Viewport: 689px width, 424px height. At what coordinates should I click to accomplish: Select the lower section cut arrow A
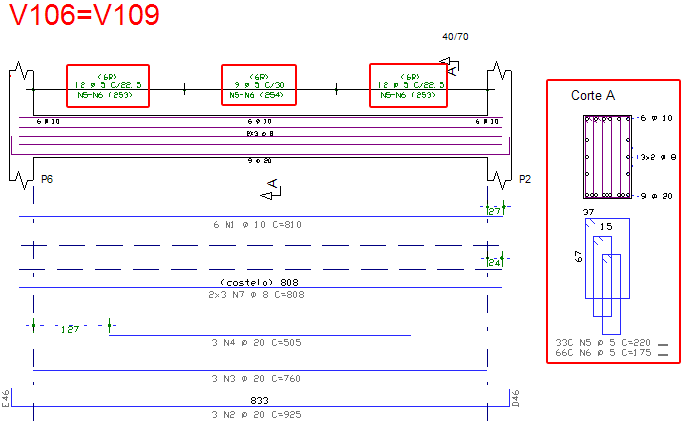tap(270, 185)
